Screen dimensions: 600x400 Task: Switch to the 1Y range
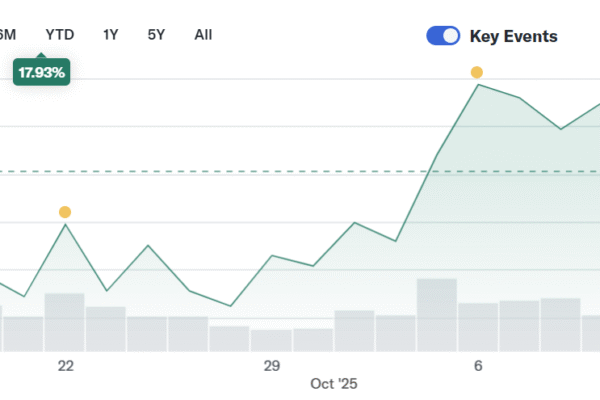click(x=111, y=34)
